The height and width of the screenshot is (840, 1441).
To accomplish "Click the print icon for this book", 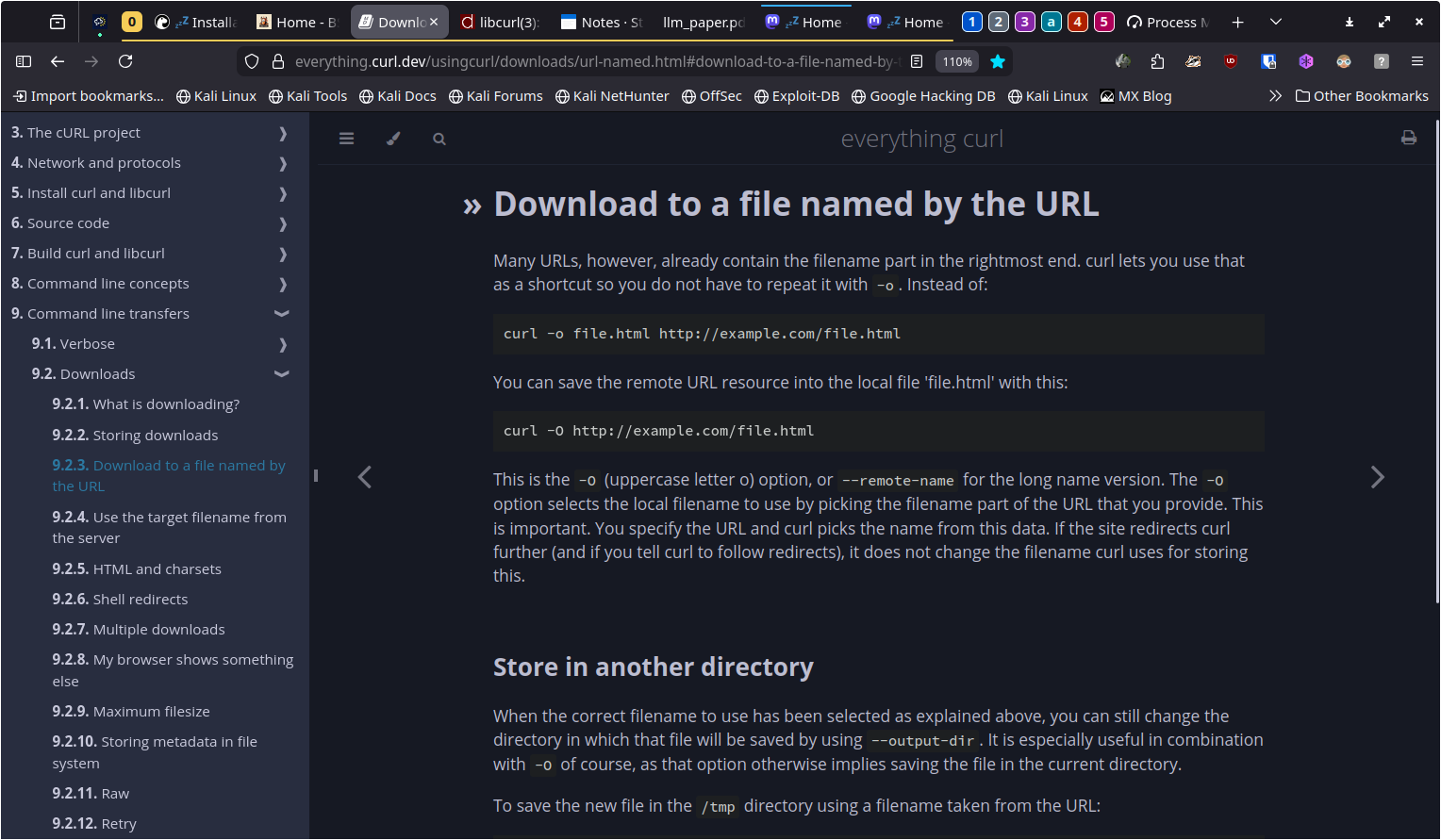I will tap(1408, 138).
